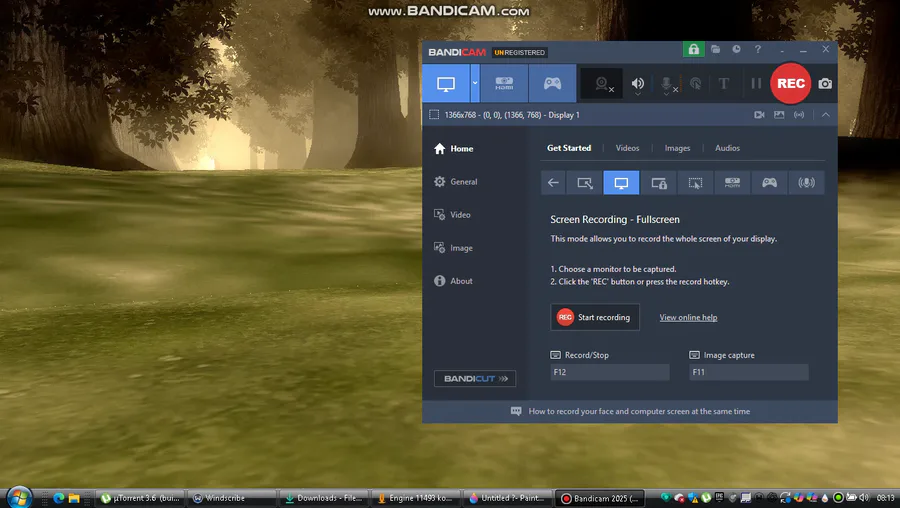900x508 pixels.
Task: Click the taskbar clock 08:13
Action: click(885, 498)
